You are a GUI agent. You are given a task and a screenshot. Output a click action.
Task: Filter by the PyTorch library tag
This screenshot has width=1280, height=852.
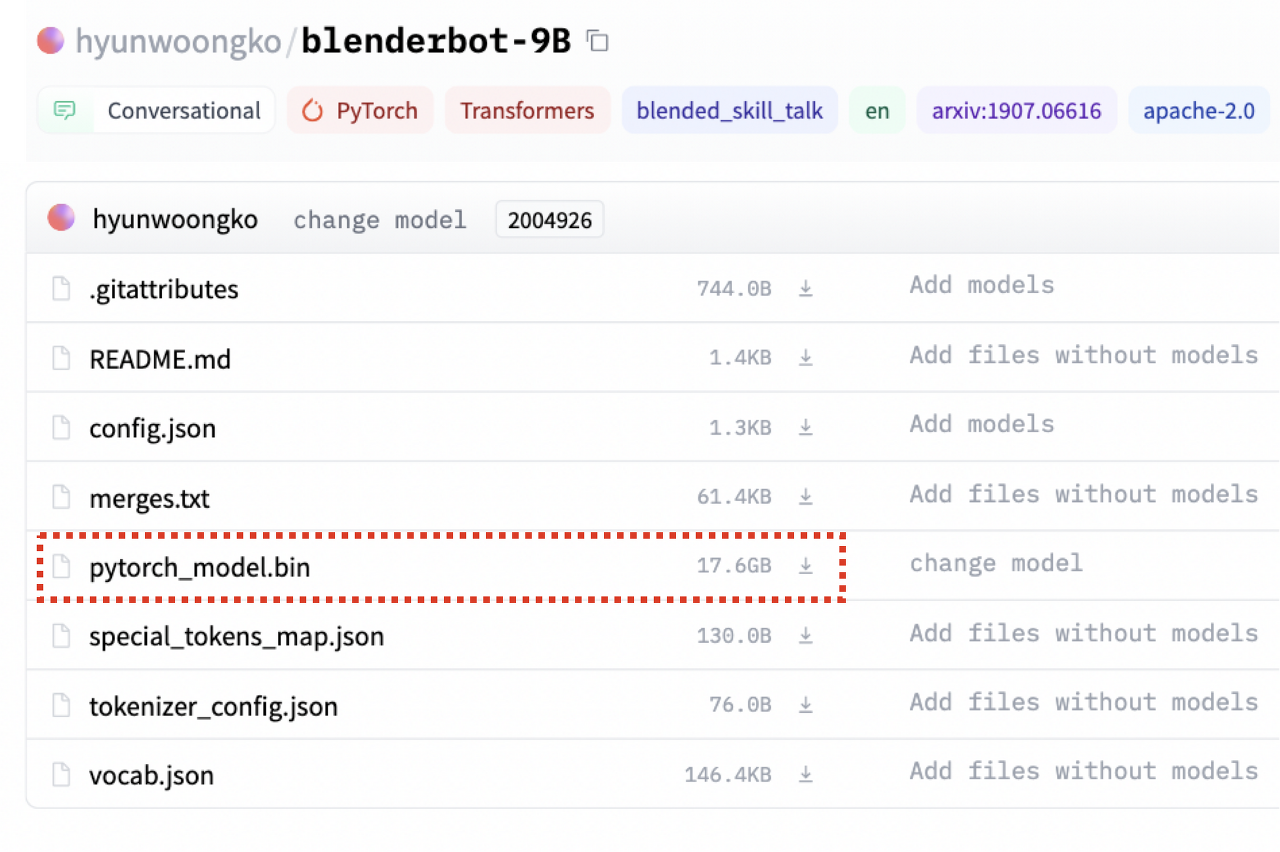point(360,110)
